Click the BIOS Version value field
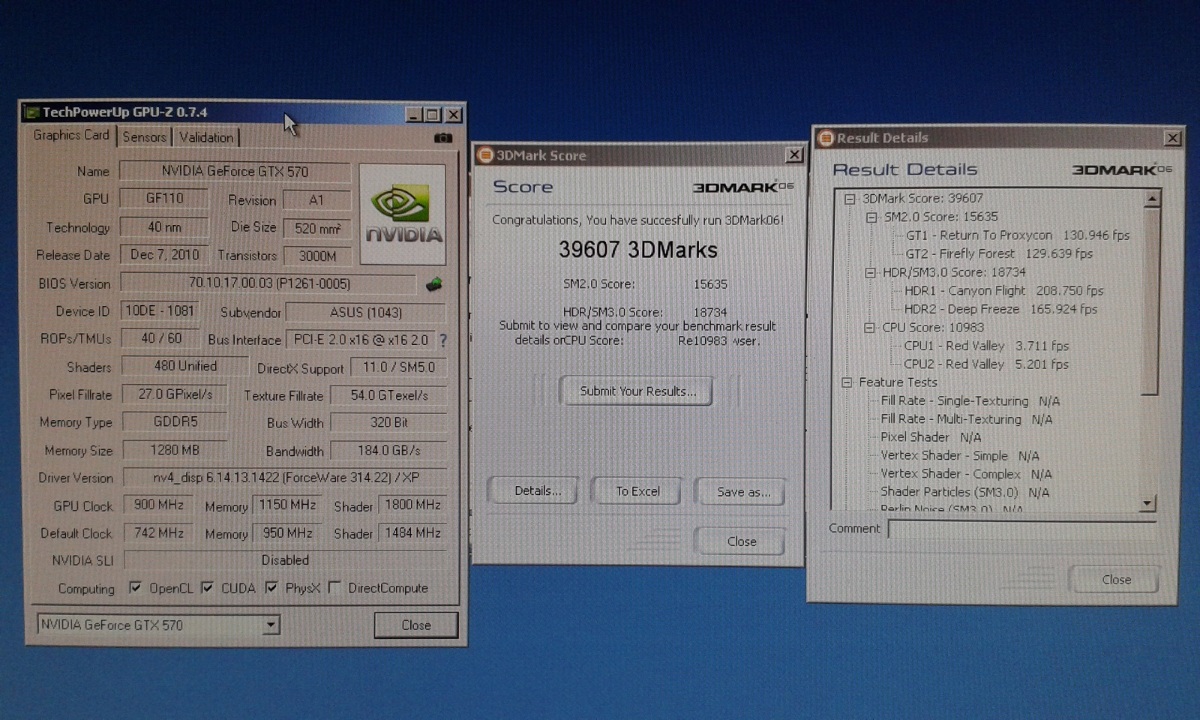Viewport: 1200px width, 720px height. coord(269,284)
